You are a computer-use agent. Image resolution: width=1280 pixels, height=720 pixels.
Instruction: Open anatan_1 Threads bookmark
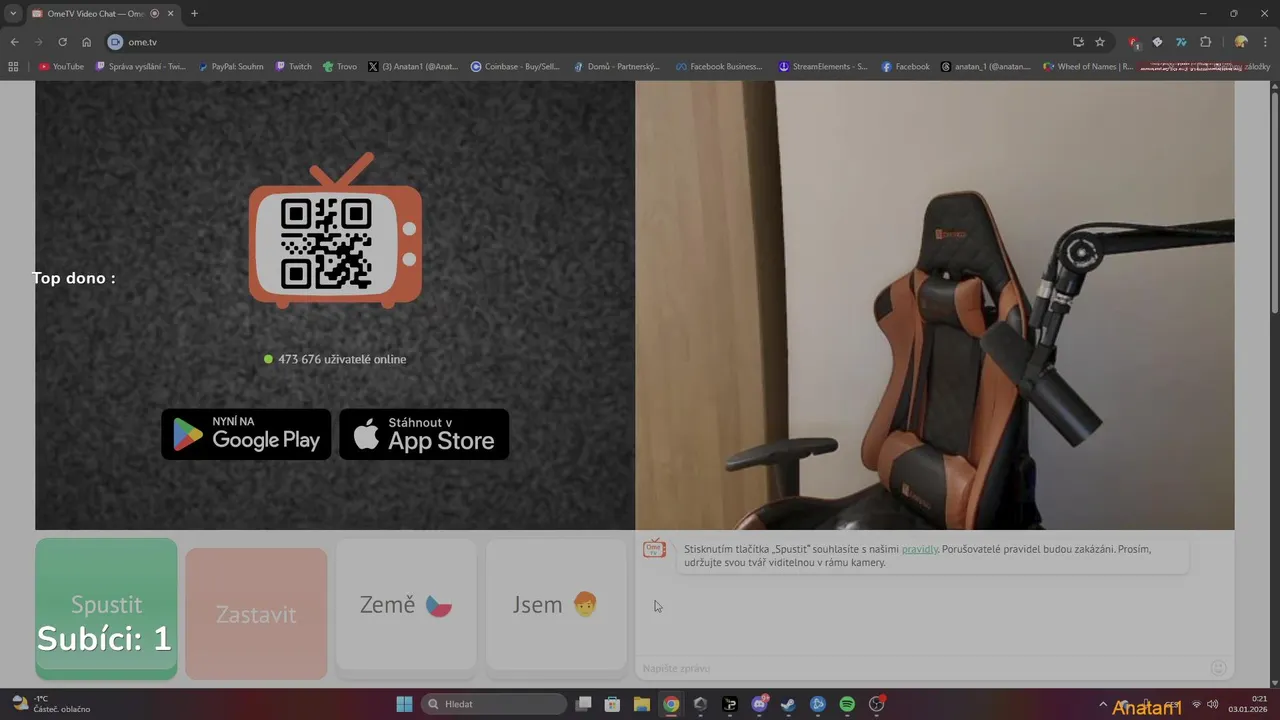[x=985, y=67]
